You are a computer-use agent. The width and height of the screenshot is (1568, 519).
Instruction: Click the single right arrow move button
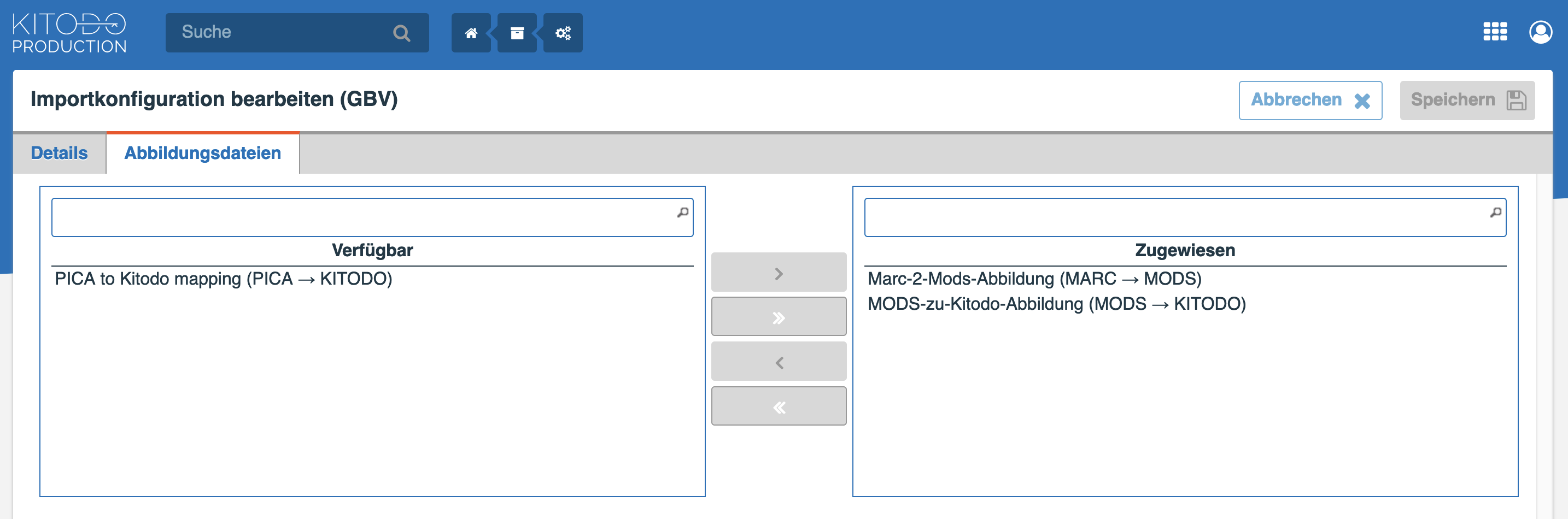click(779, 273)
